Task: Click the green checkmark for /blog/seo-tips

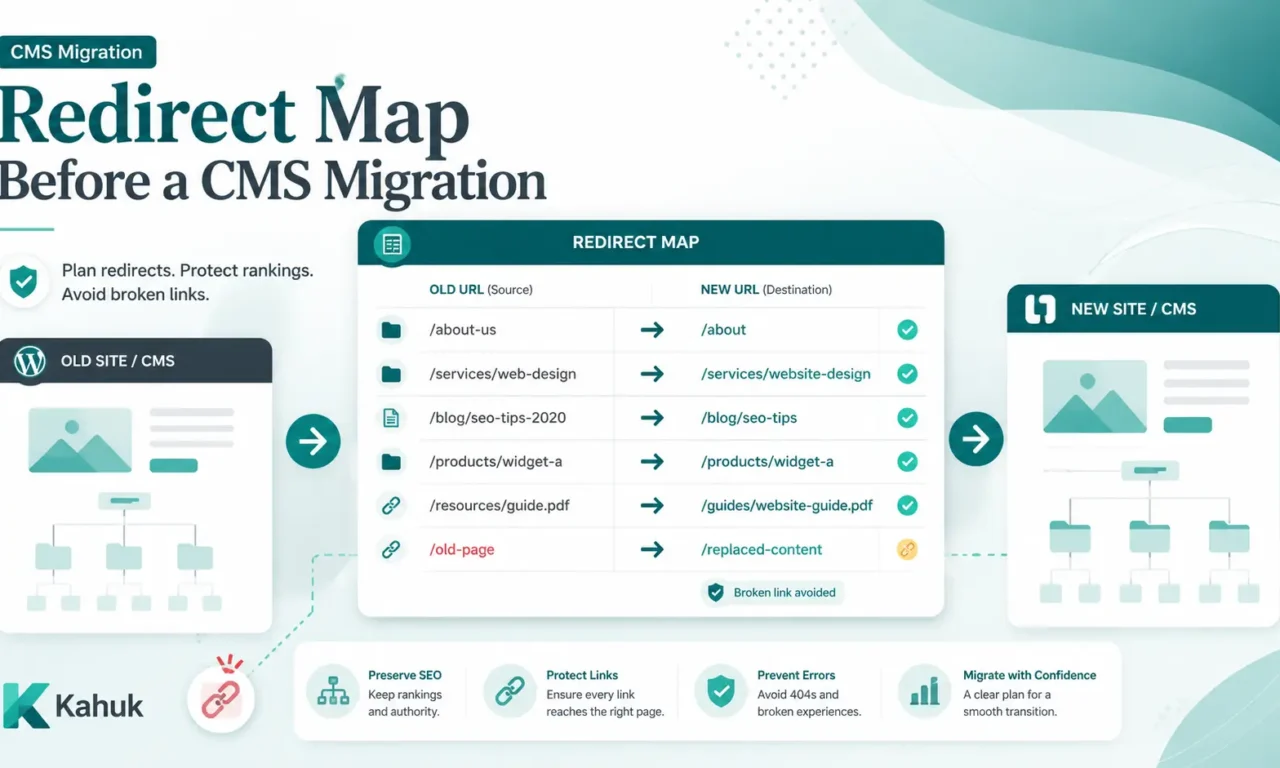Action: click(x=907, y=418)
